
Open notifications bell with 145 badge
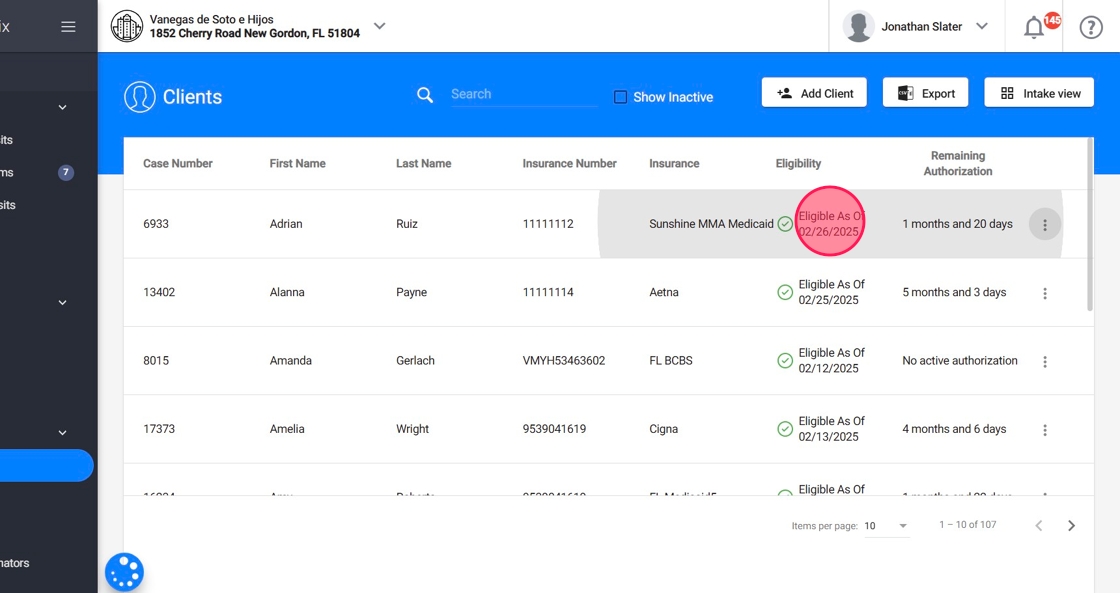point(1034,26)
